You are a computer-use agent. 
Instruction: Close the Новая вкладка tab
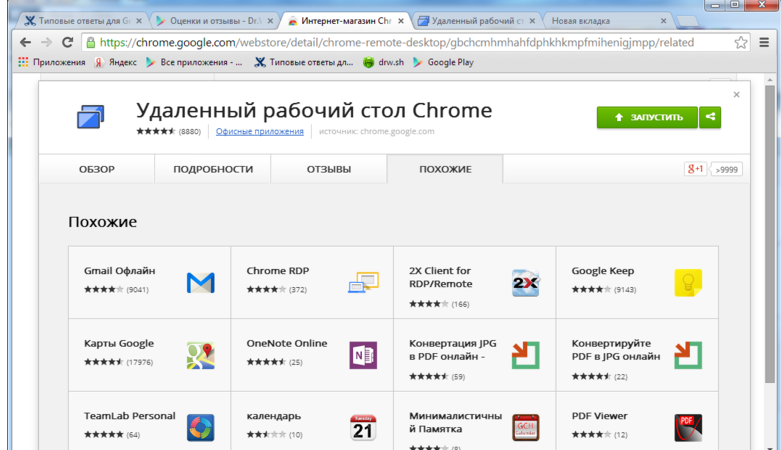[x=663, y=21]
